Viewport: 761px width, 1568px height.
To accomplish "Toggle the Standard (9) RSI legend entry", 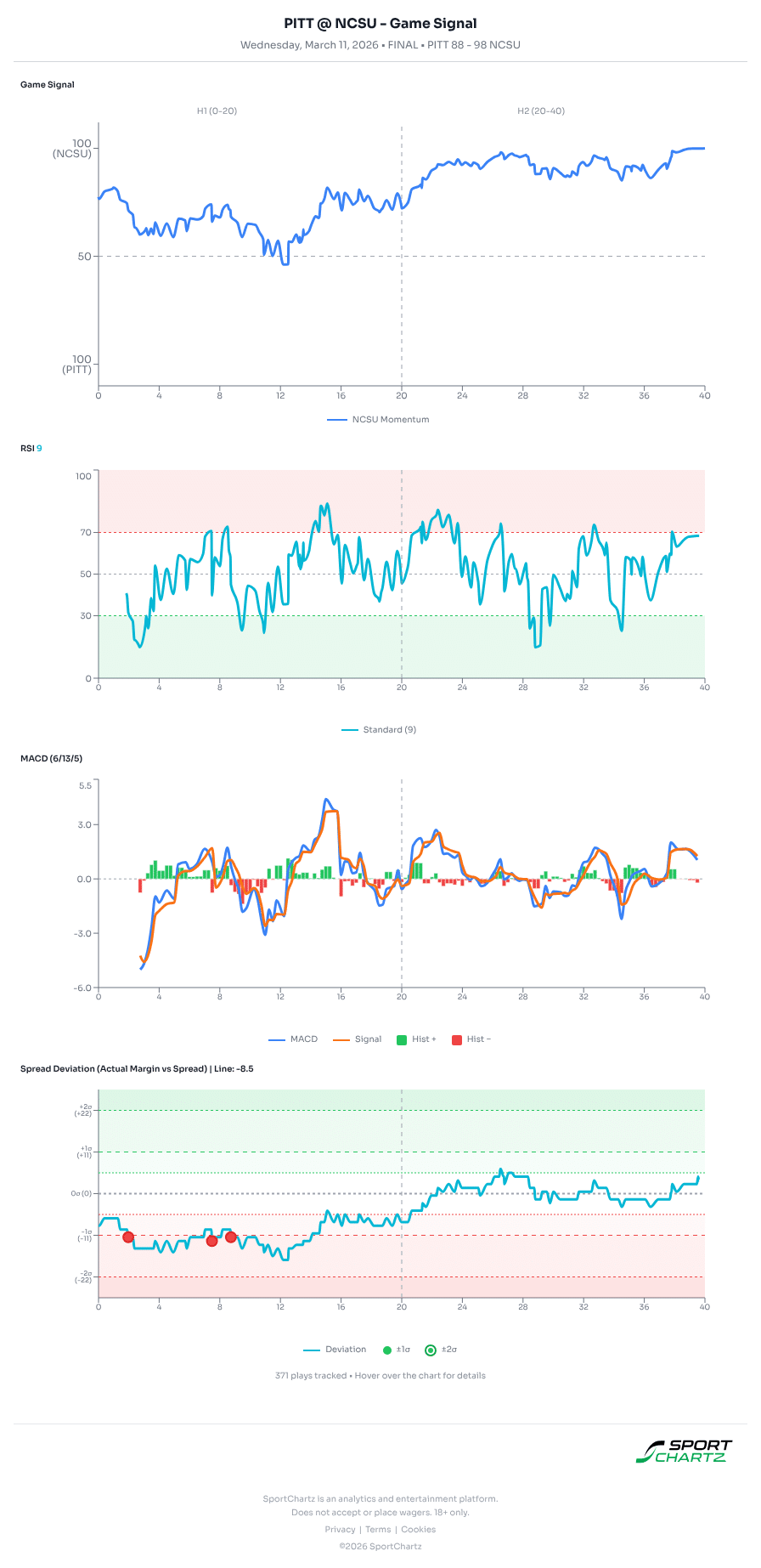I will point(379,730).
